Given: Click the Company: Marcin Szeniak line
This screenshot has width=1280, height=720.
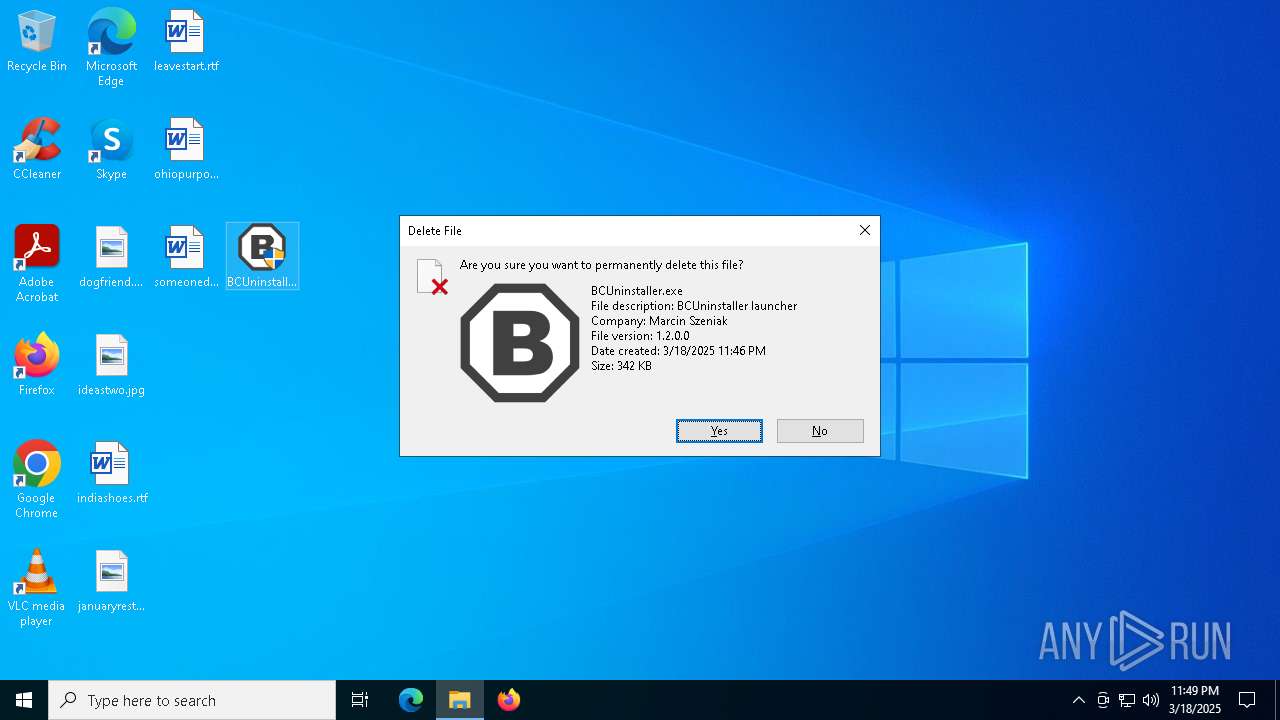Looking at the screenshot, I should pos(659,321).
